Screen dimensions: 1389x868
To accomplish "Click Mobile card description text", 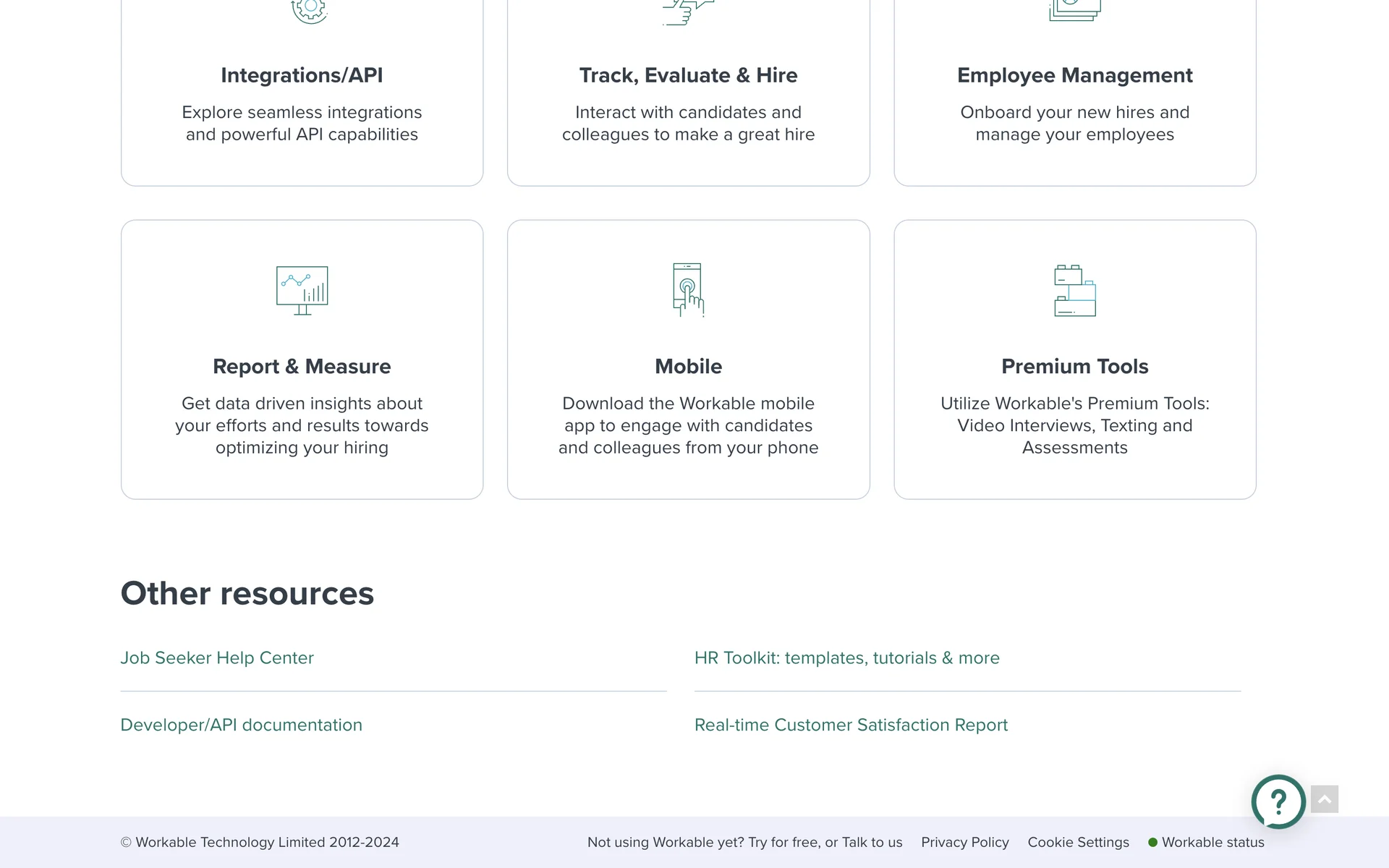I will pos(688,425).
